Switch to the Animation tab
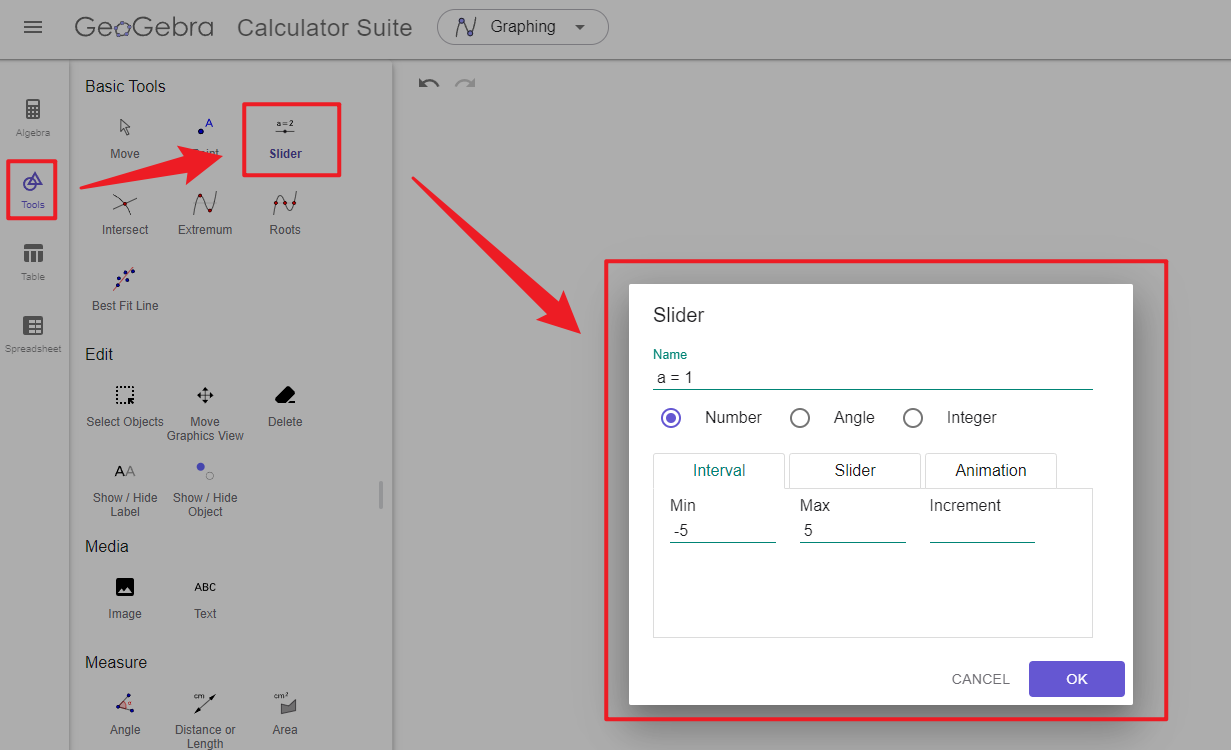1231x750 pixels. pyautogui.click(x=990, y=470)
